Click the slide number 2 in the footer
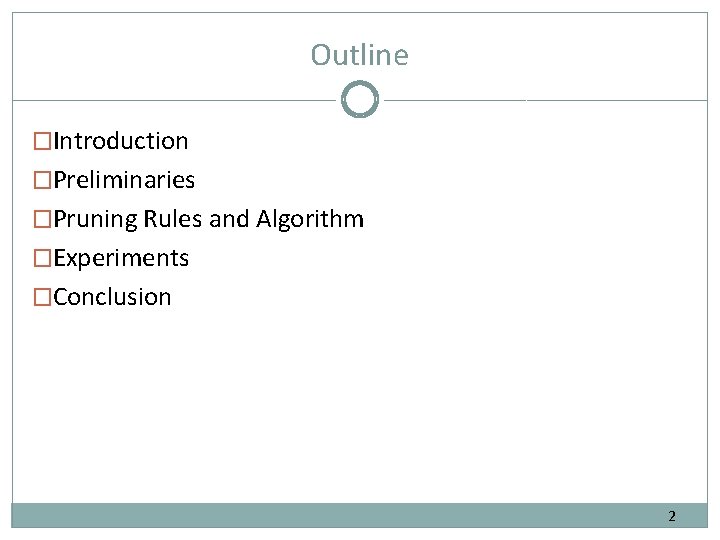The width and height of the screenshot is (720, 540). (x=672, y=516)
